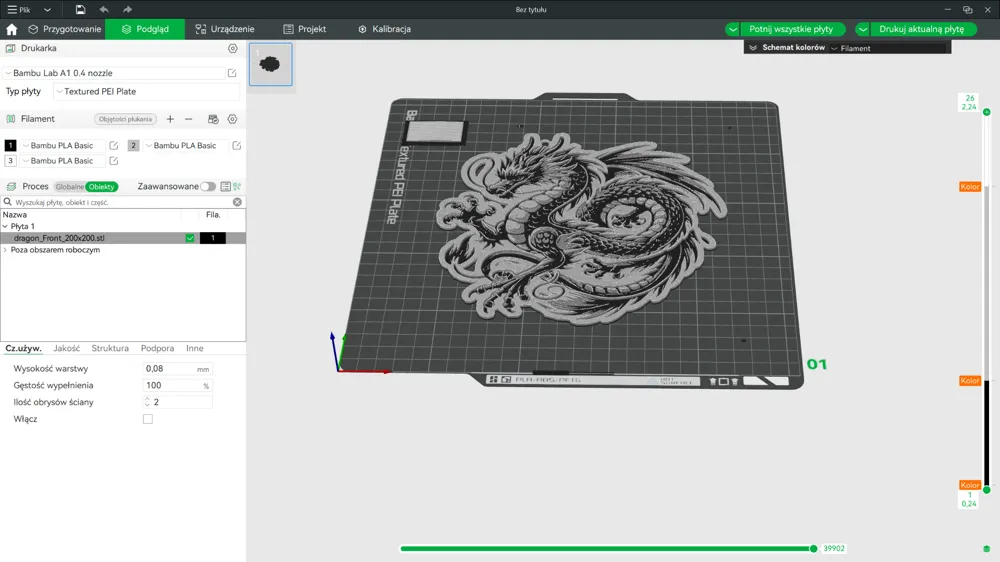Click Drukuj aktualną płytę button
The image size is (1000, 562).
[922, 29]
